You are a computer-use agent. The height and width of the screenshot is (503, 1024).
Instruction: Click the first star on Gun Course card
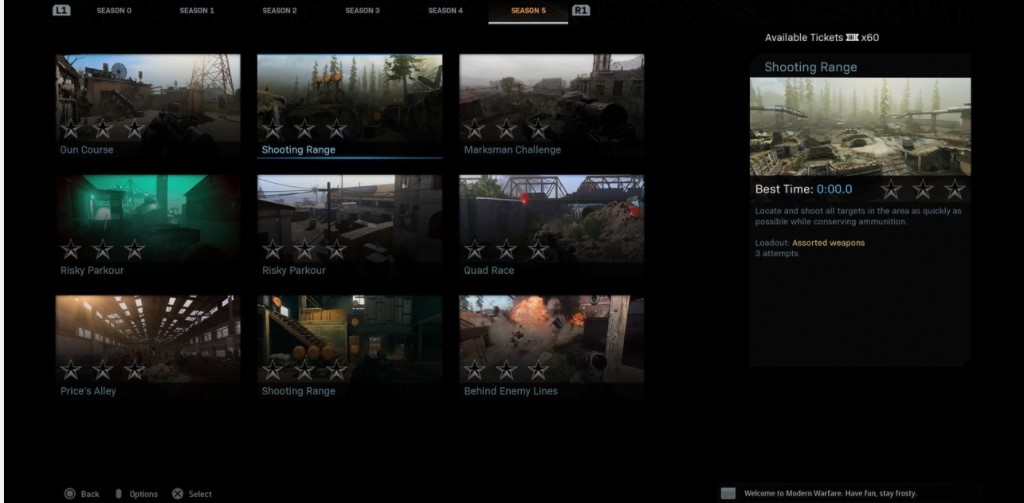pos(71,129)
